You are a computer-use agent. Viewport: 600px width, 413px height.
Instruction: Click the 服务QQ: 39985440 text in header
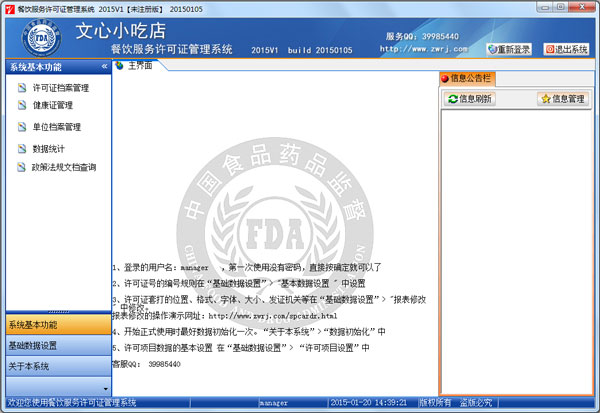[422, 36]
